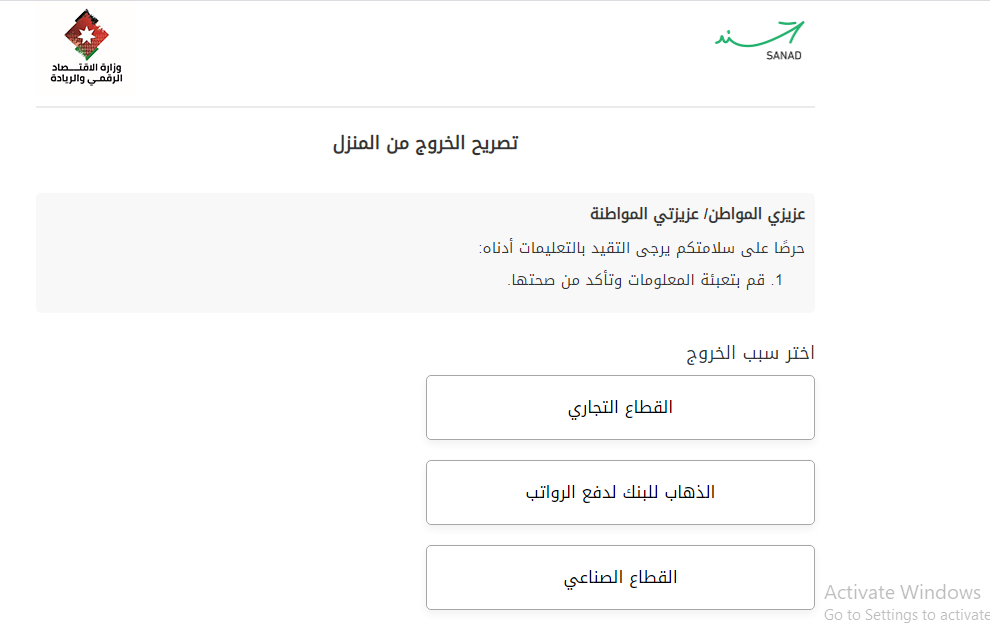Click the line حرصًا على سلامتكم يرجى التقيد
990x625 pixels.
pos(641,248)
